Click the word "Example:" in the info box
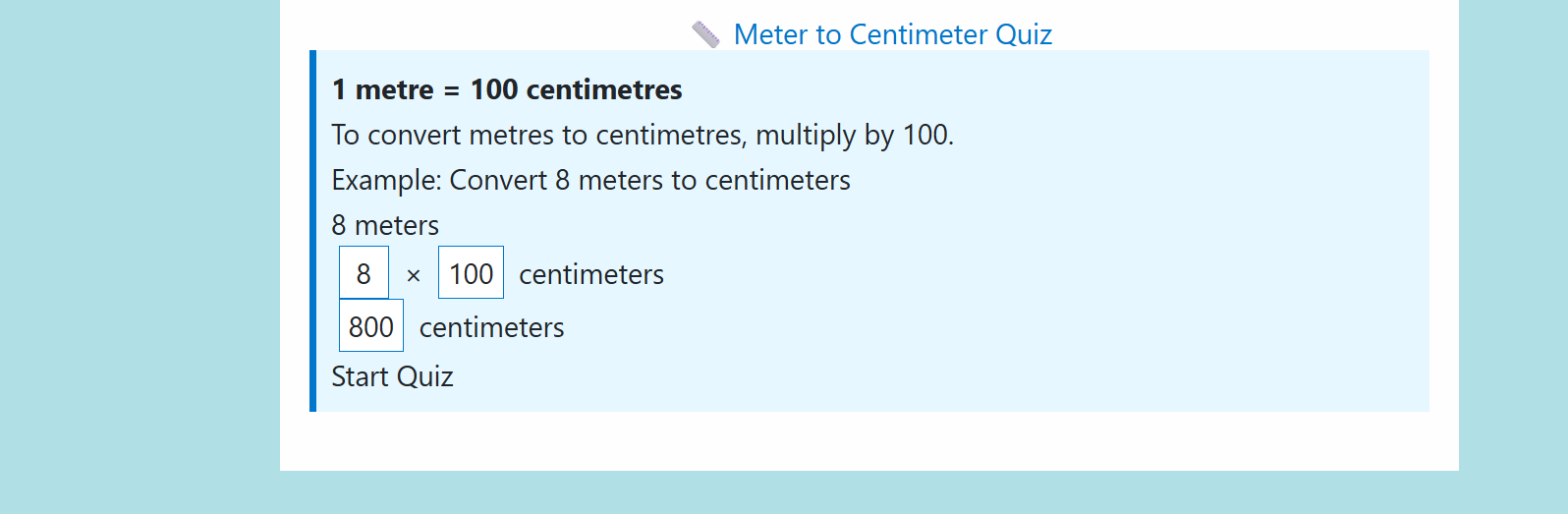Image resolution: width=1568 pixels, height=514 pixels. click(x=386, y=180)
